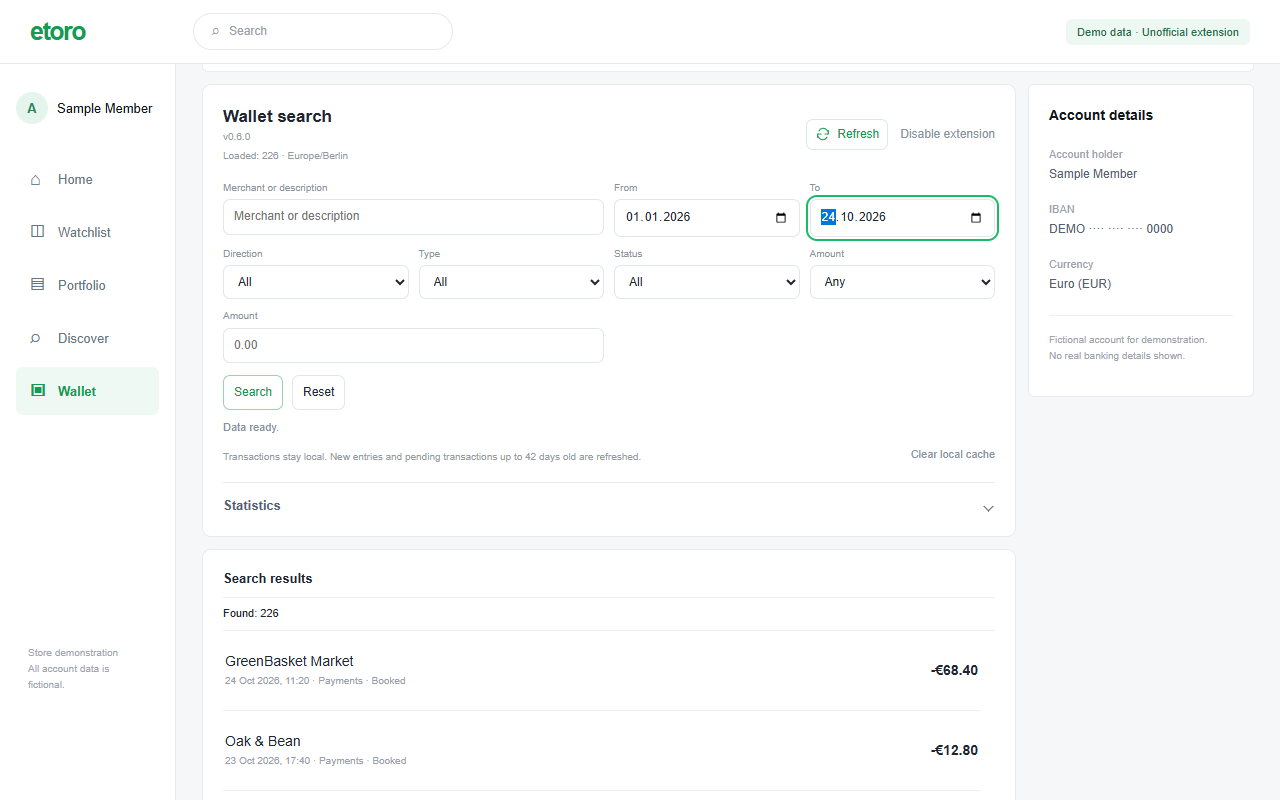Open the Direction dropdown
This screenshot has width=1280, height=800.
point(316,282)
